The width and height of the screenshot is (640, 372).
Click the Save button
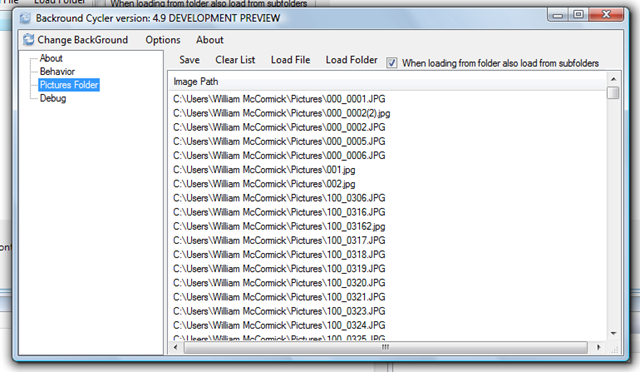tap(189, 60)
